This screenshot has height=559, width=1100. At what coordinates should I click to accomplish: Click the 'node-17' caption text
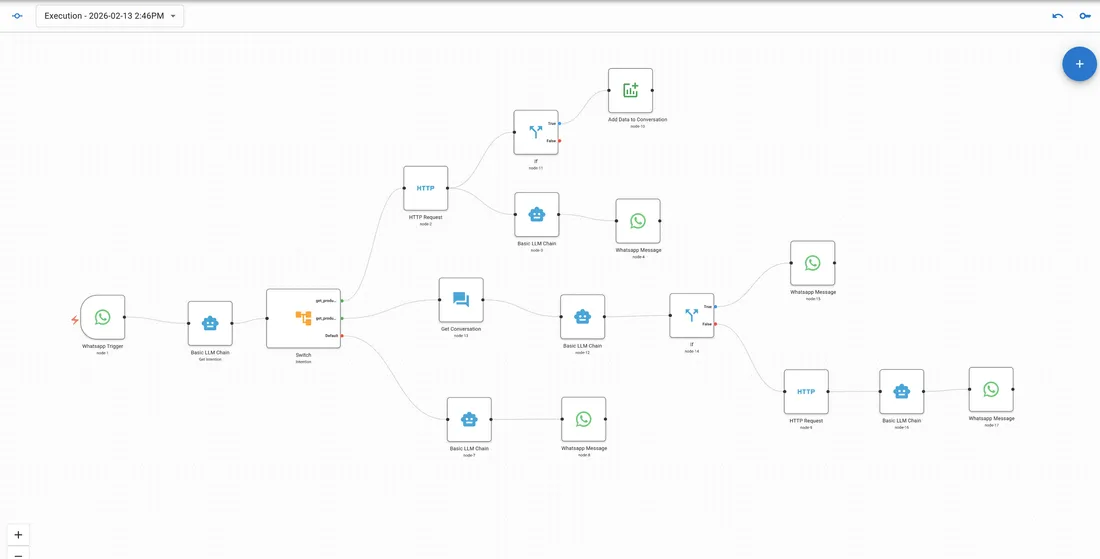(991, 425)
